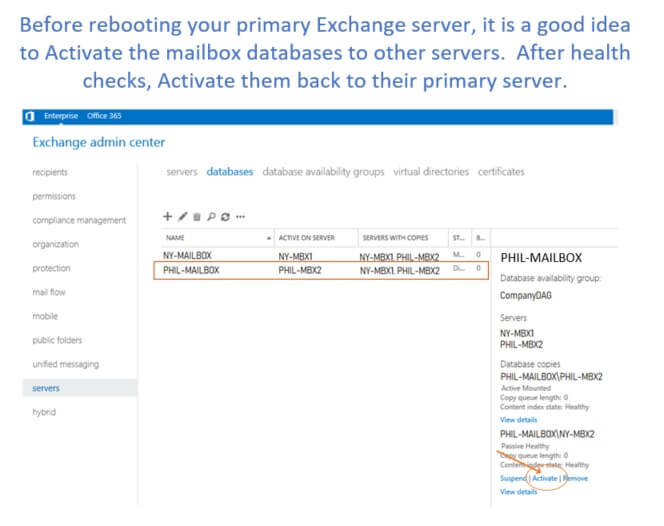Open database availability groups tab
The height and width of the screenshot is (526, 664).
coord(323,172)
